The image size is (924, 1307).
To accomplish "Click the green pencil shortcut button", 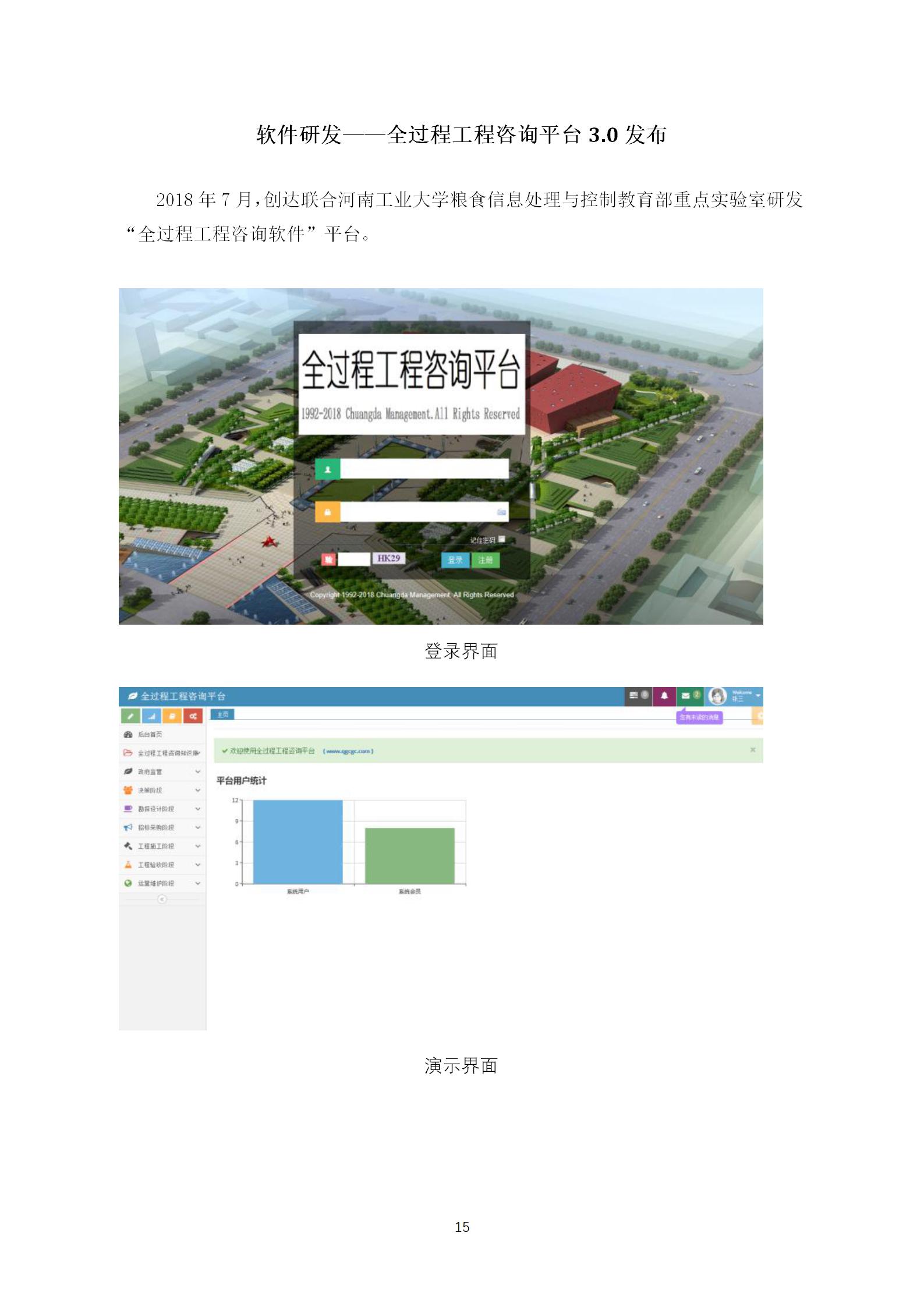I will (130, 716).
